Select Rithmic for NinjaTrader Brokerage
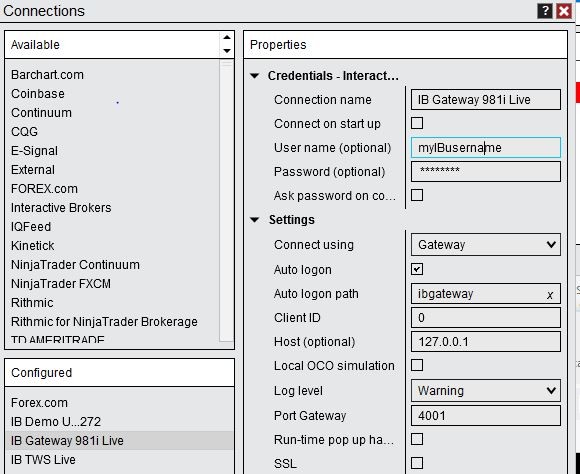580x474 pixels. (104, 322)
